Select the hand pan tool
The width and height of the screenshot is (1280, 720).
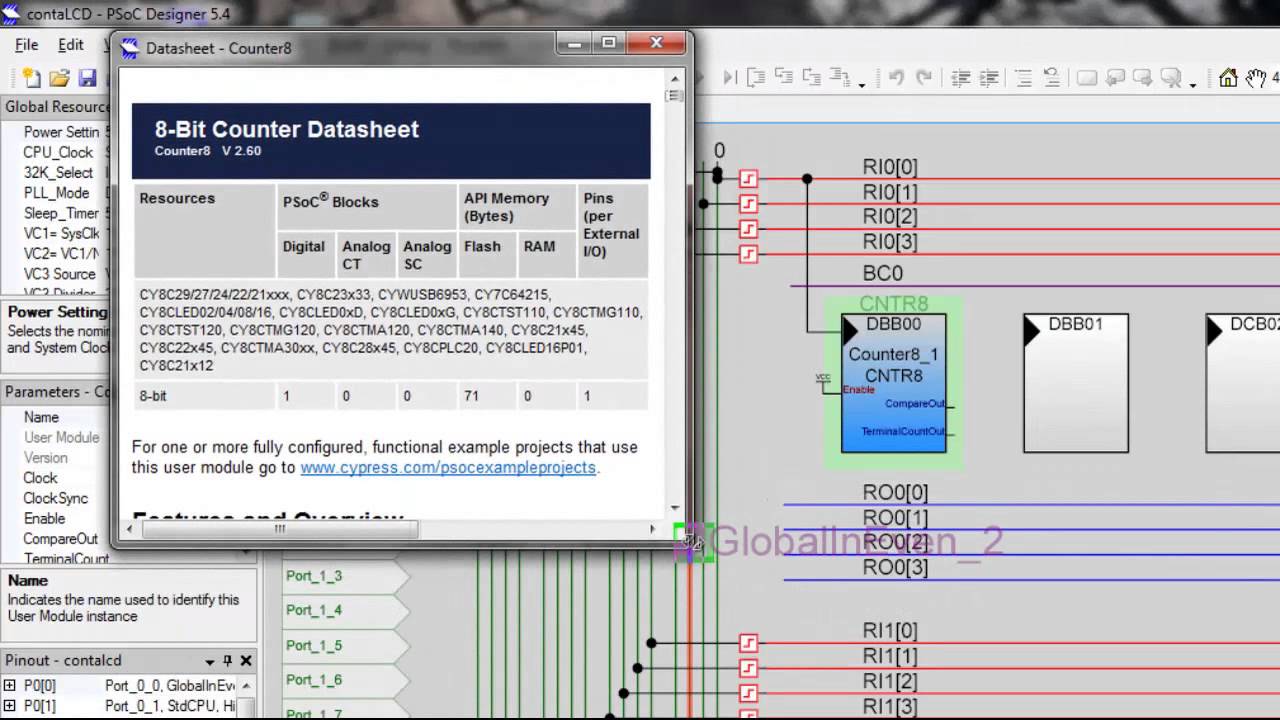pyautogui.click(x=1255, y=77)
